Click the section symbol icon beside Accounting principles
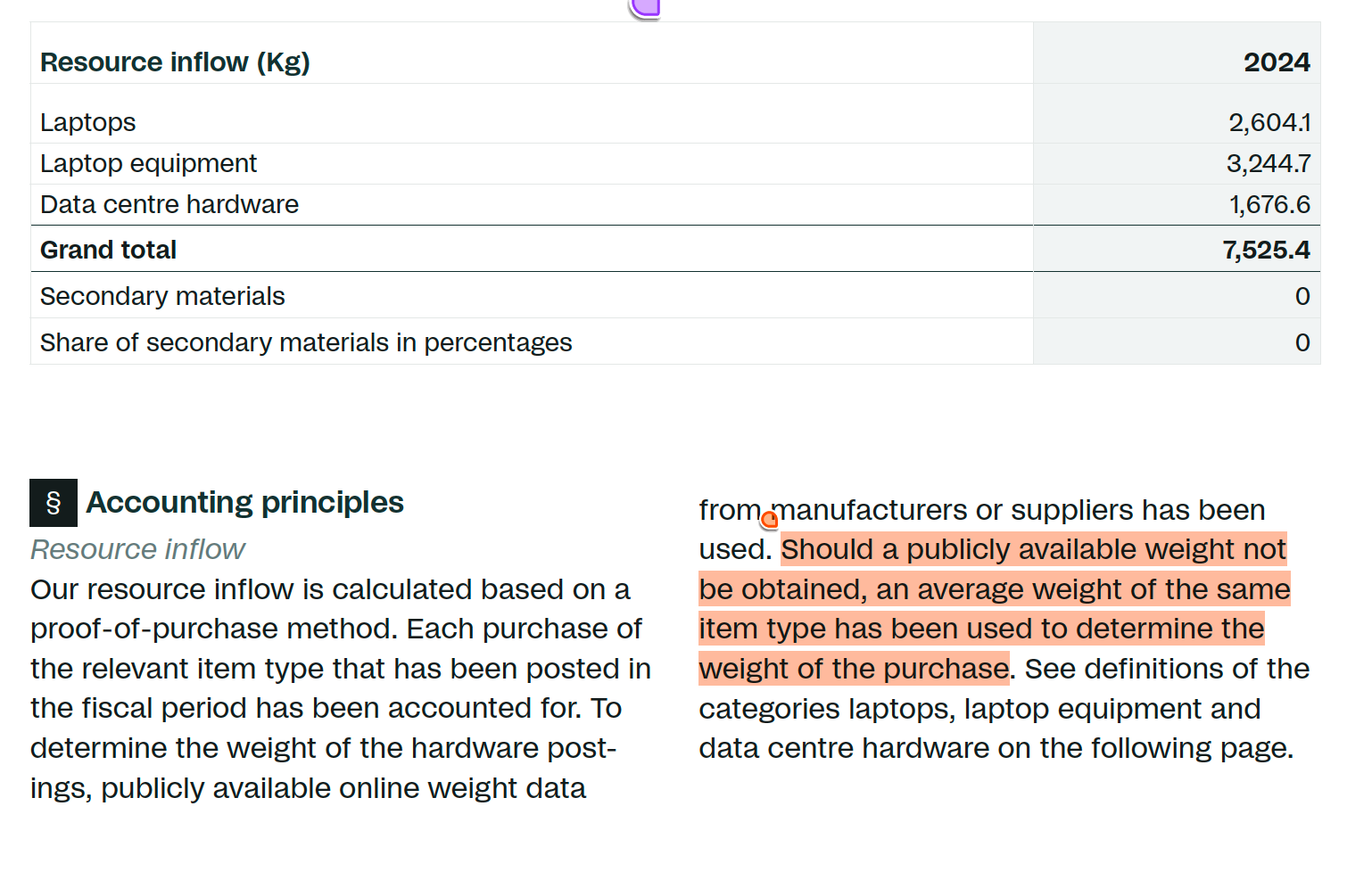The image size is (1372, 872). click(54, 503)
